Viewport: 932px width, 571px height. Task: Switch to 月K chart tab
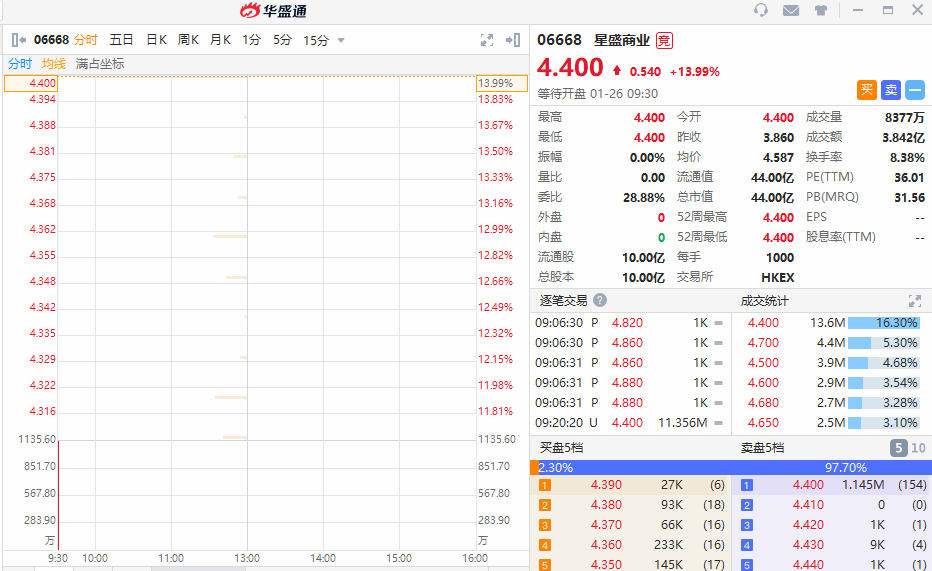coord(221,40)
